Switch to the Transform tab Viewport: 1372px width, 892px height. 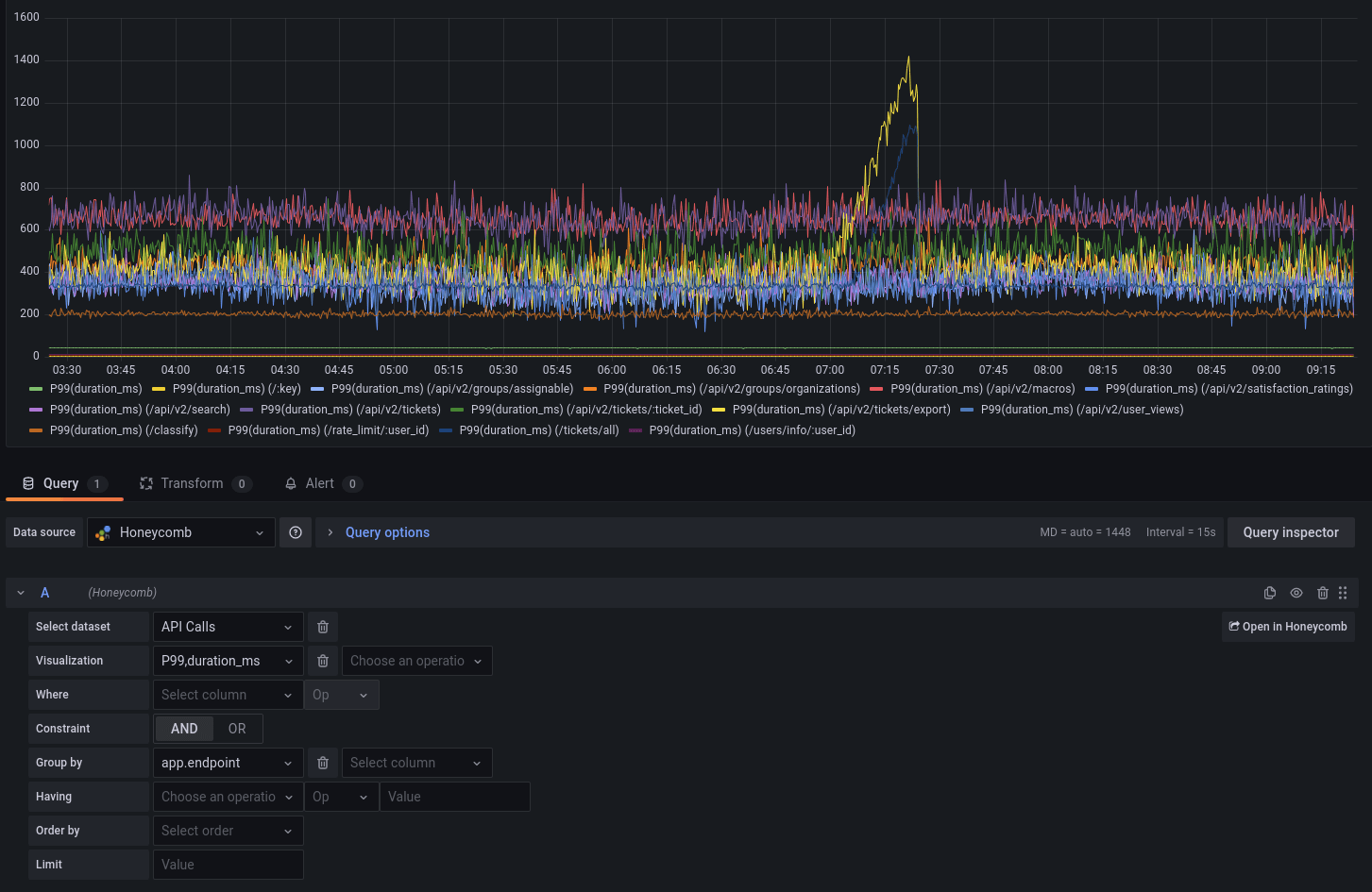[x=193, y=483]
